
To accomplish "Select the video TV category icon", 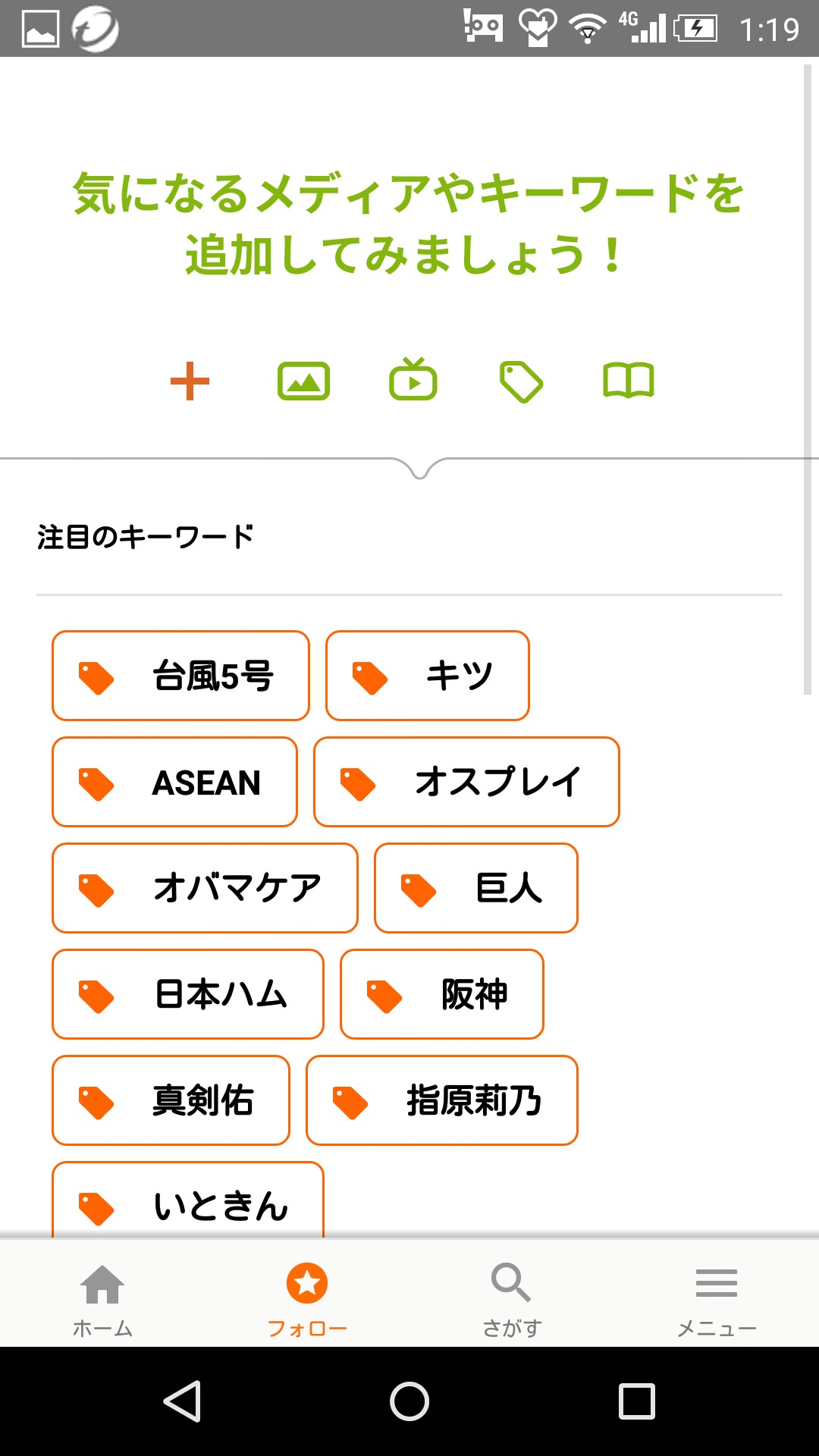I will pyautogui.click(x=413, y=380).
